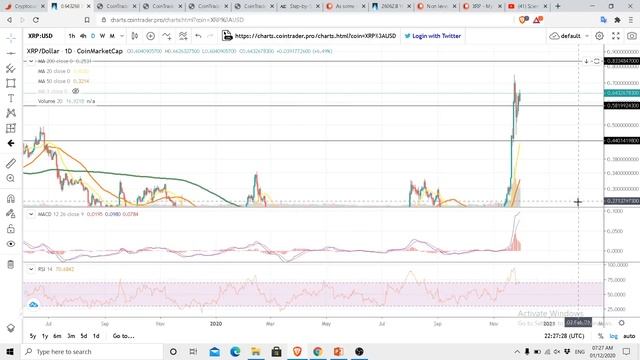The height and width of the screenshot is (360, 640).
Task: Toggle hide all drawings eye icon
Action: (11, 244)
